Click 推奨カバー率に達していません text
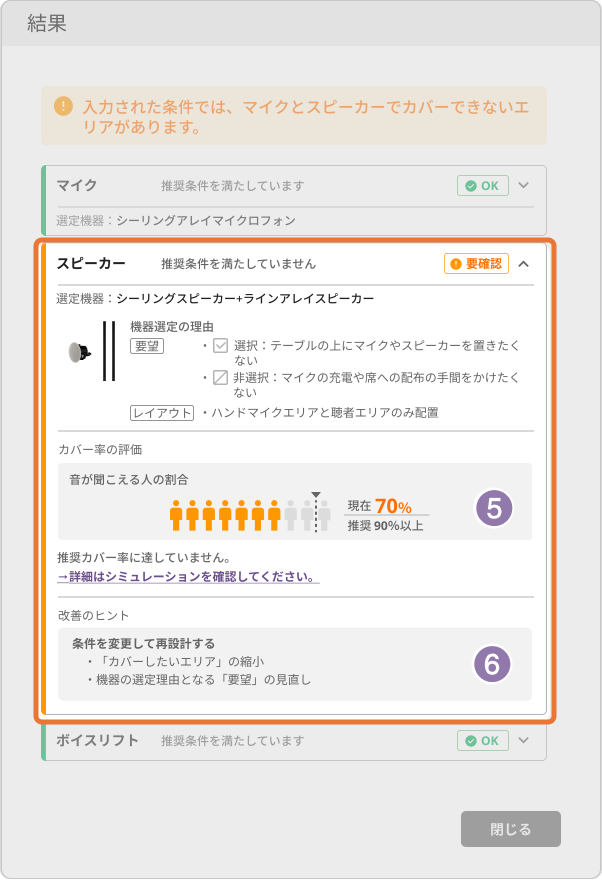 point(144,558)
